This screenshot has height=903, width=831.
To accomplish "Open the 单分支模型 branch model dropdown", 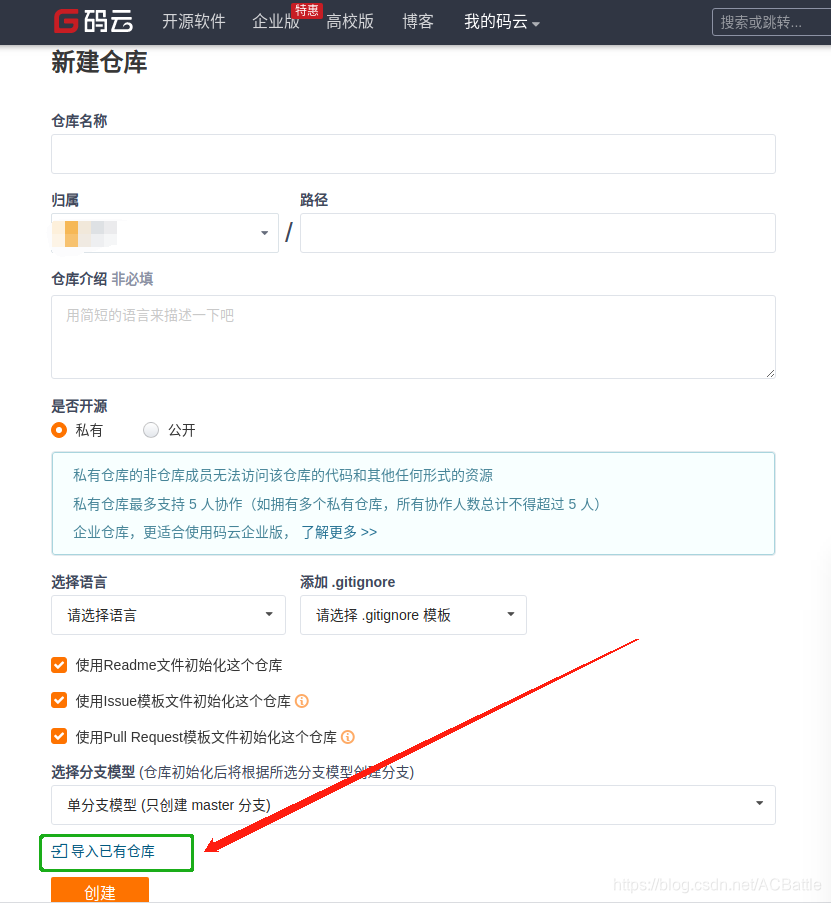I will click(x=413, y=805).
